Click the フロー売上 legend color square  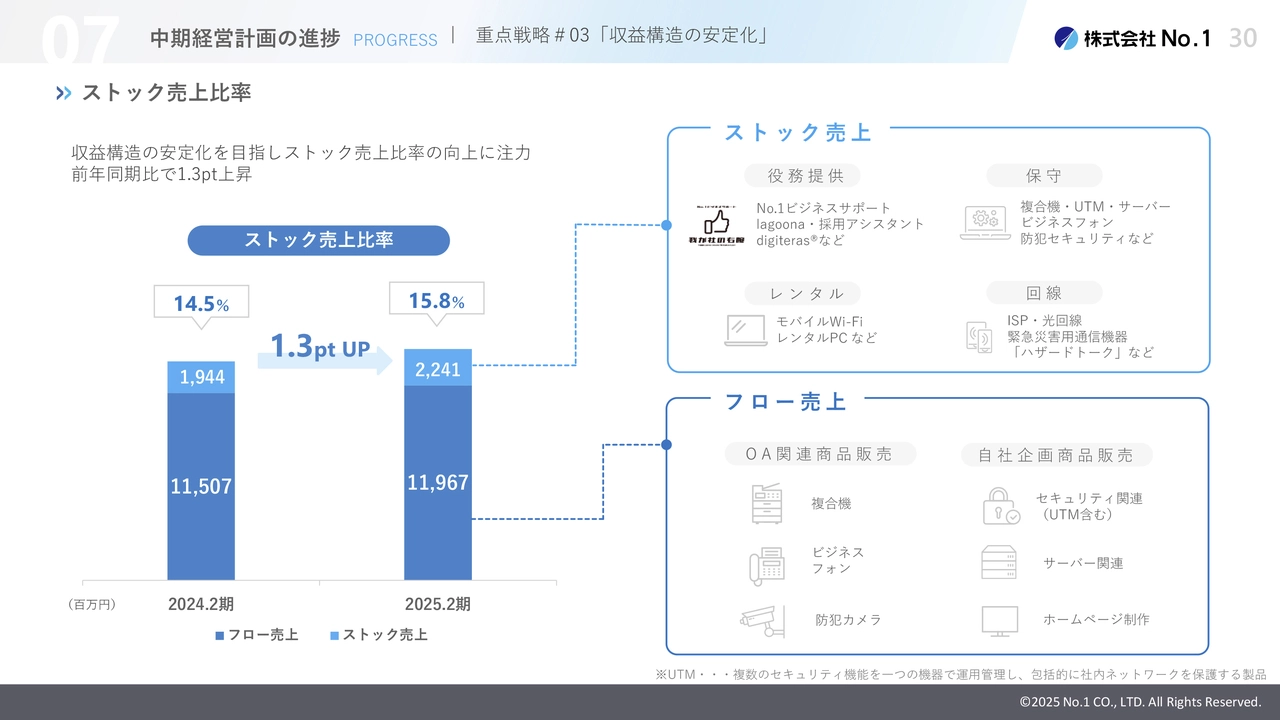tap(219, 635)
